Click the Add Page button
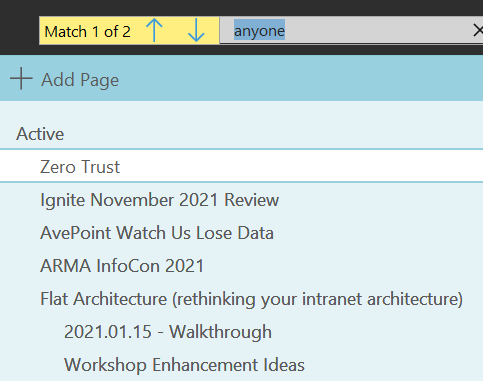This screenshot has width=483, height=381. (x=64, y=79)
